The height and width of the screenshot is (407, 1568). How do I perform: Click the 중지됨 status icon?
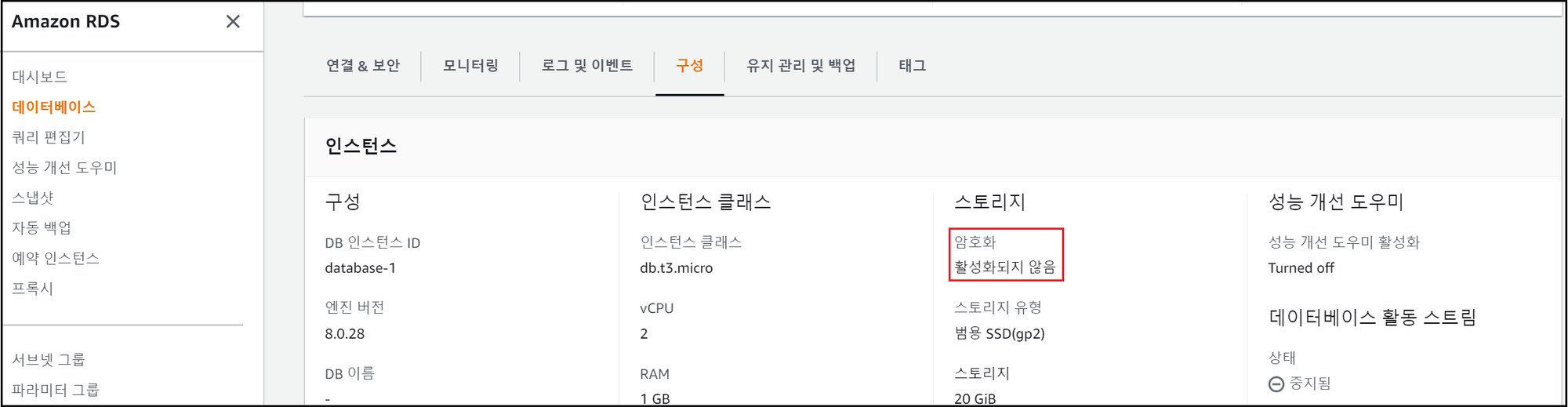click(1276, 384)
